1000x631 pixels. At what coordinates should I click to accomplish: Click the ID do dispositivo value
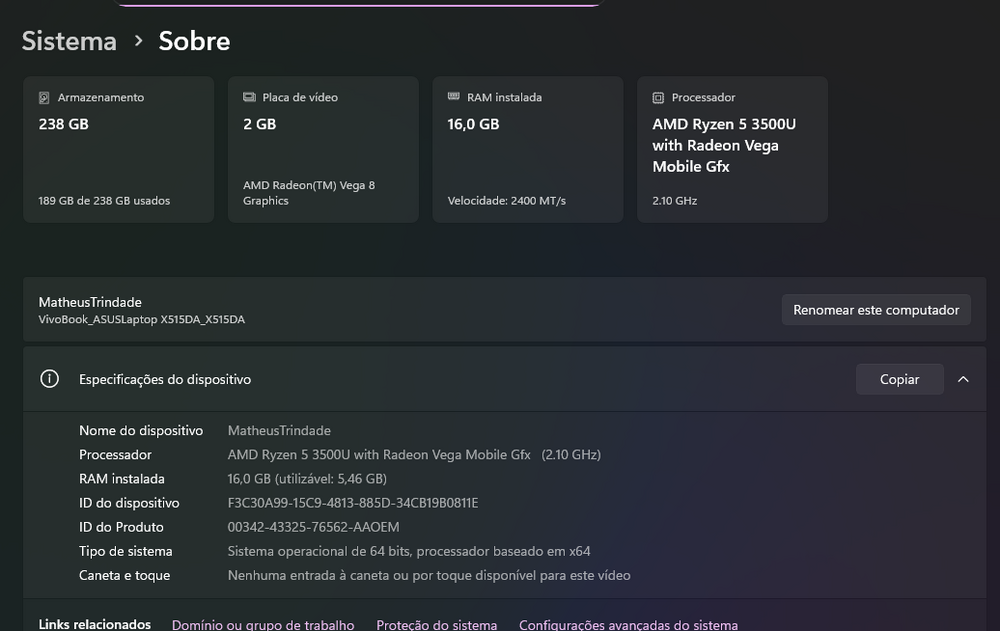pos(353,503)
